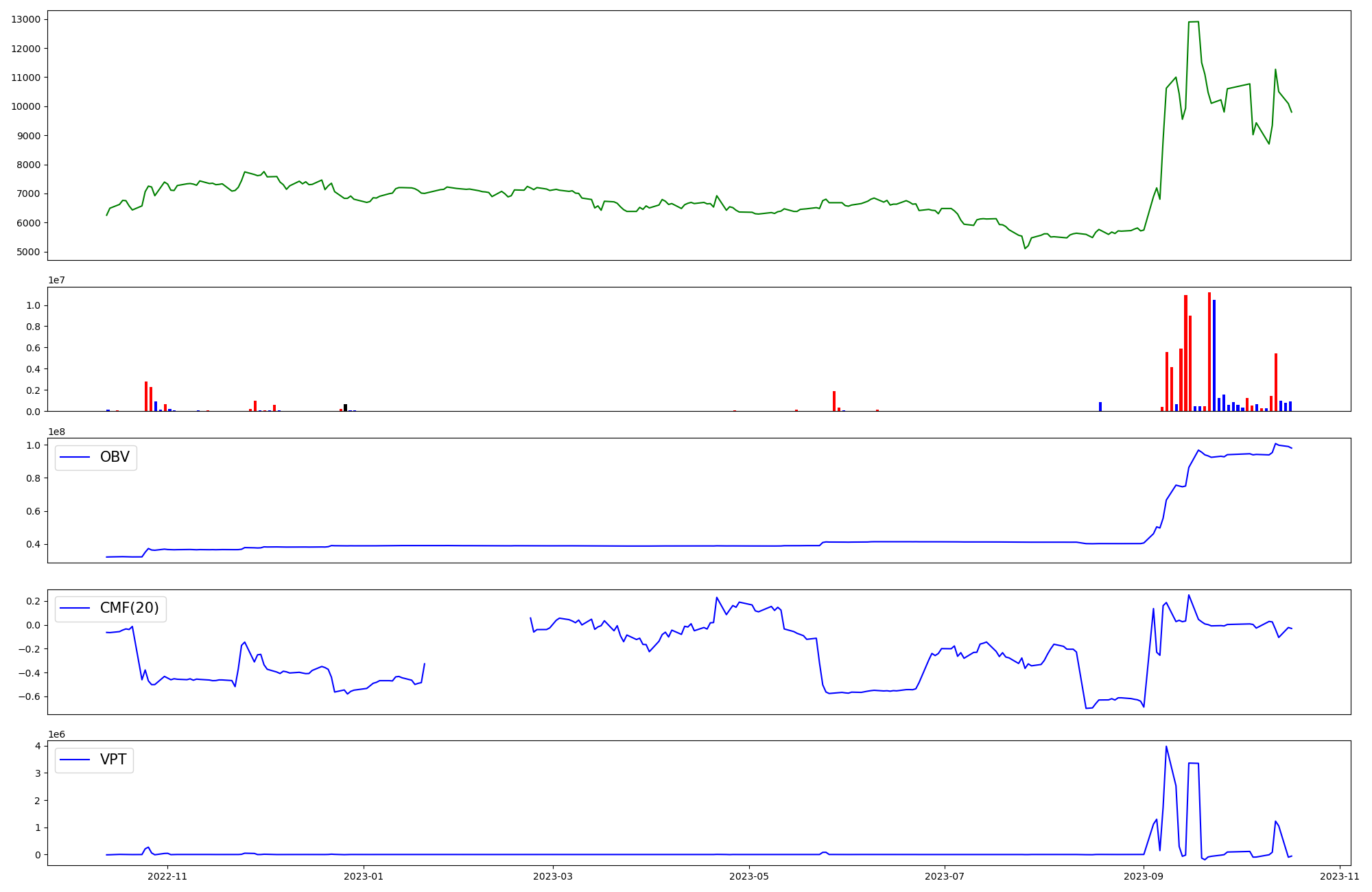Image resolution: width=1372 pixels, height=892 pixels.
Task: Click the isolated blue volume bar in August 2023
Action: [1100, 407]
